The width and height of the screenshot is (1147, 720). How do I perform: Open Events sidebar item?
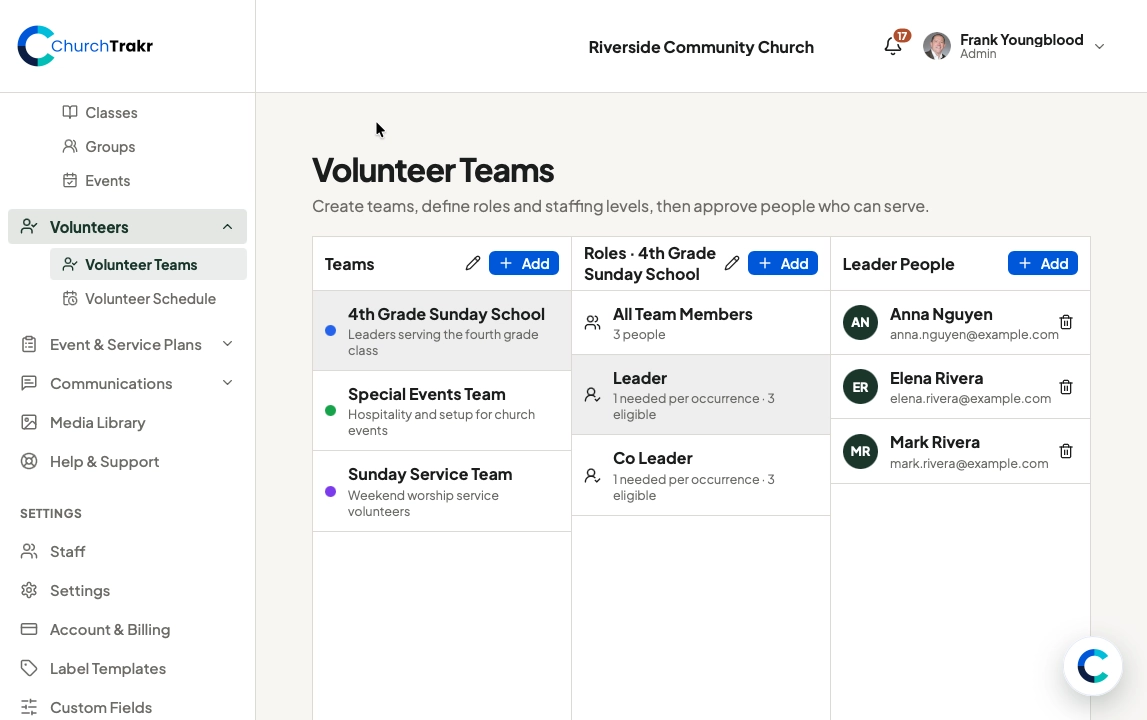point(108,181)
